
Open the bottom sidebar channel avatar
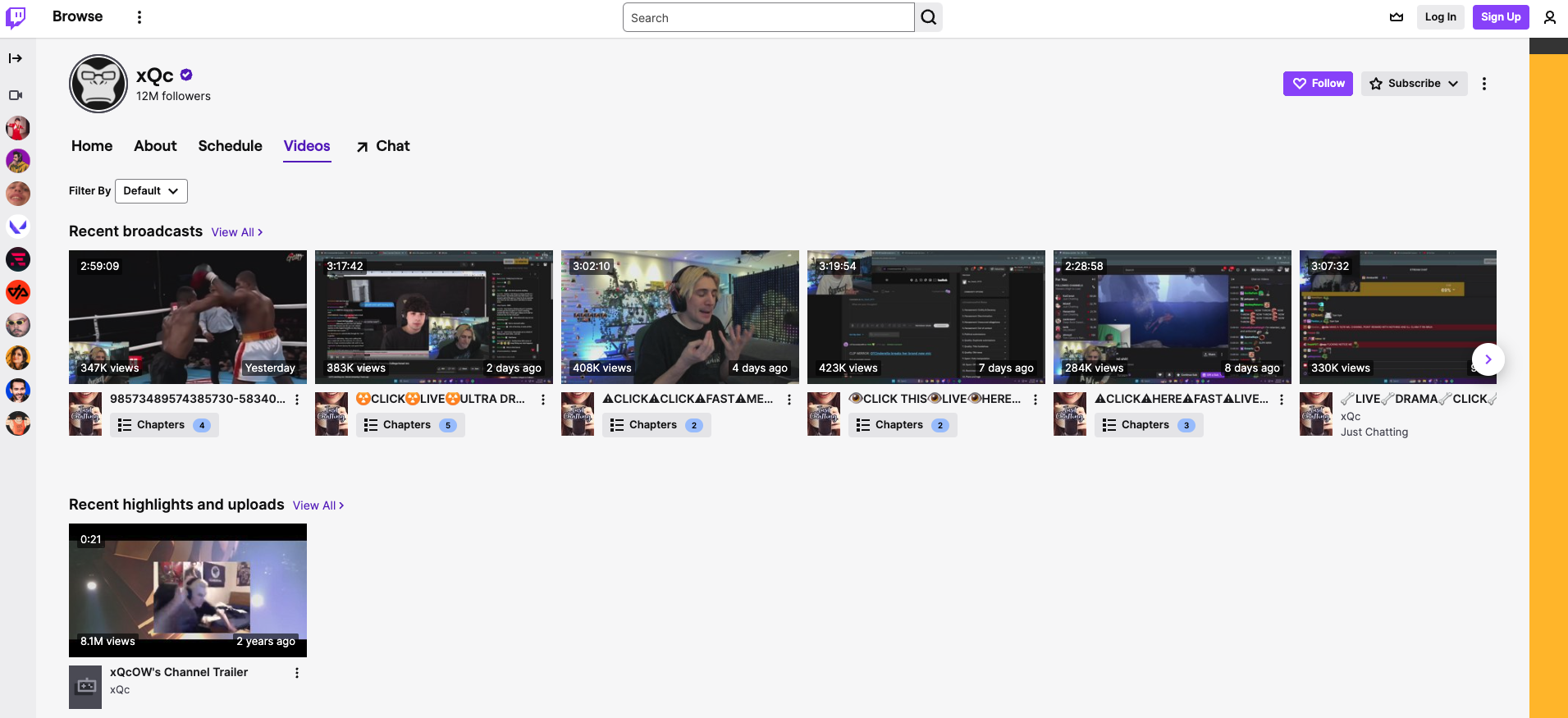[18, 423]
